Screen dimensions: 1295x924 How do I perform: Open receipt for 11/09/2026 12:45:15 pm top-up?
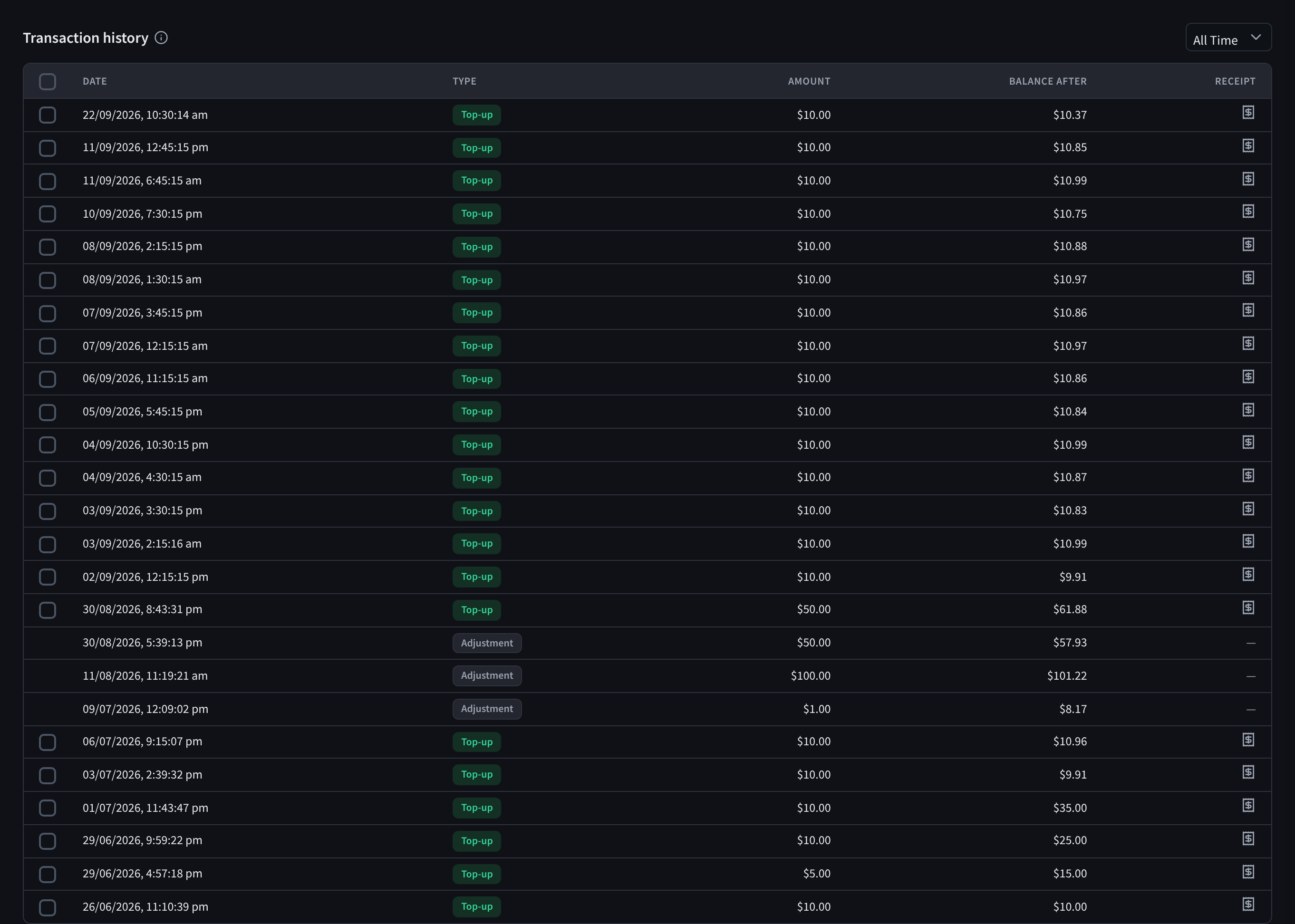pos(1248,145)
